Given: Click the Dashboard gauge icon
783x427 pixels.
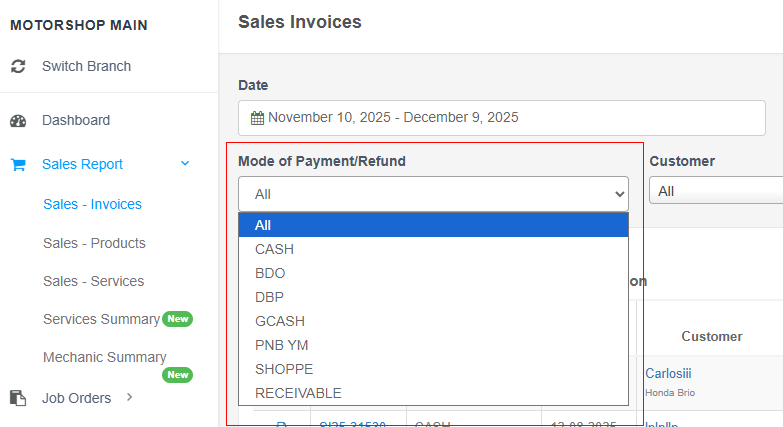Looking at the screenshot, I should tap(18, 120).
